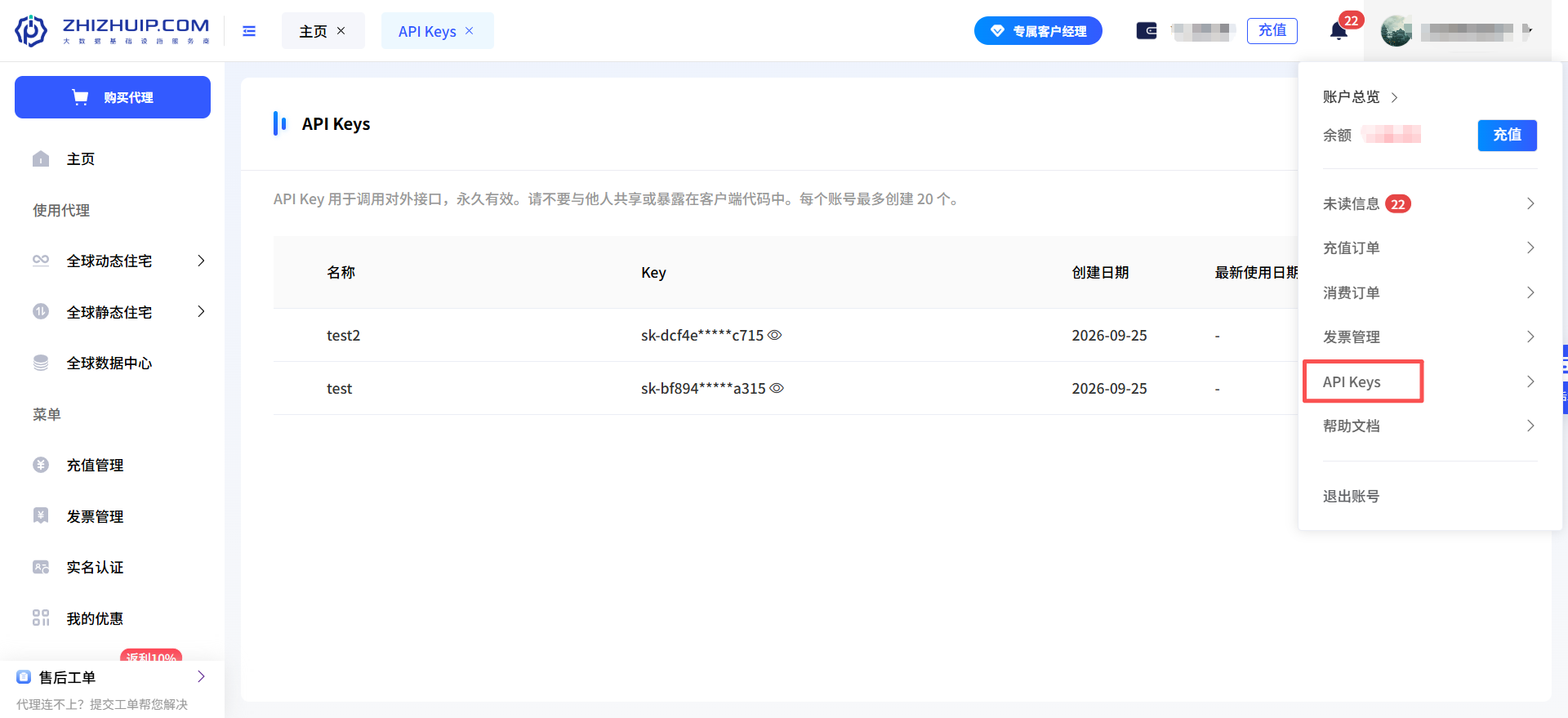Click blue 充值 button beside balance
Screen dimensions: 1568x718
tap(1507, 135)
